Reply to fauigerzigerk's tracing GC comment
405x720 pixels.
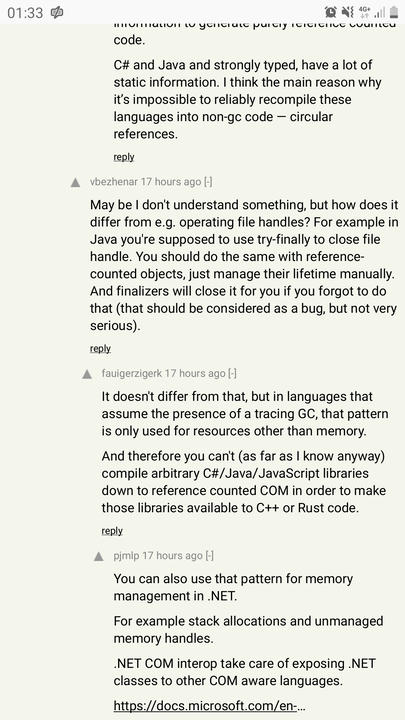coord(112,531)
